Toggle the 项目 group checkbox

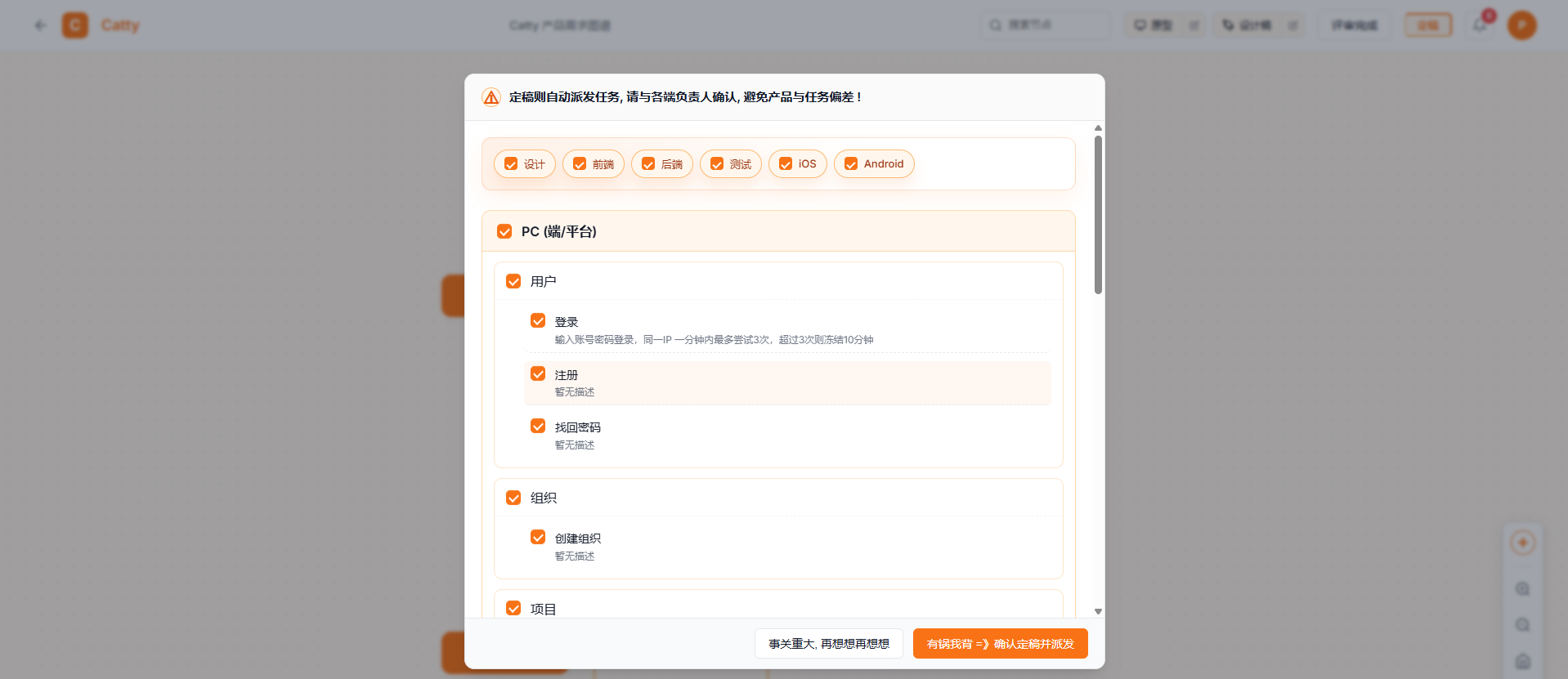tap(513, 608)
